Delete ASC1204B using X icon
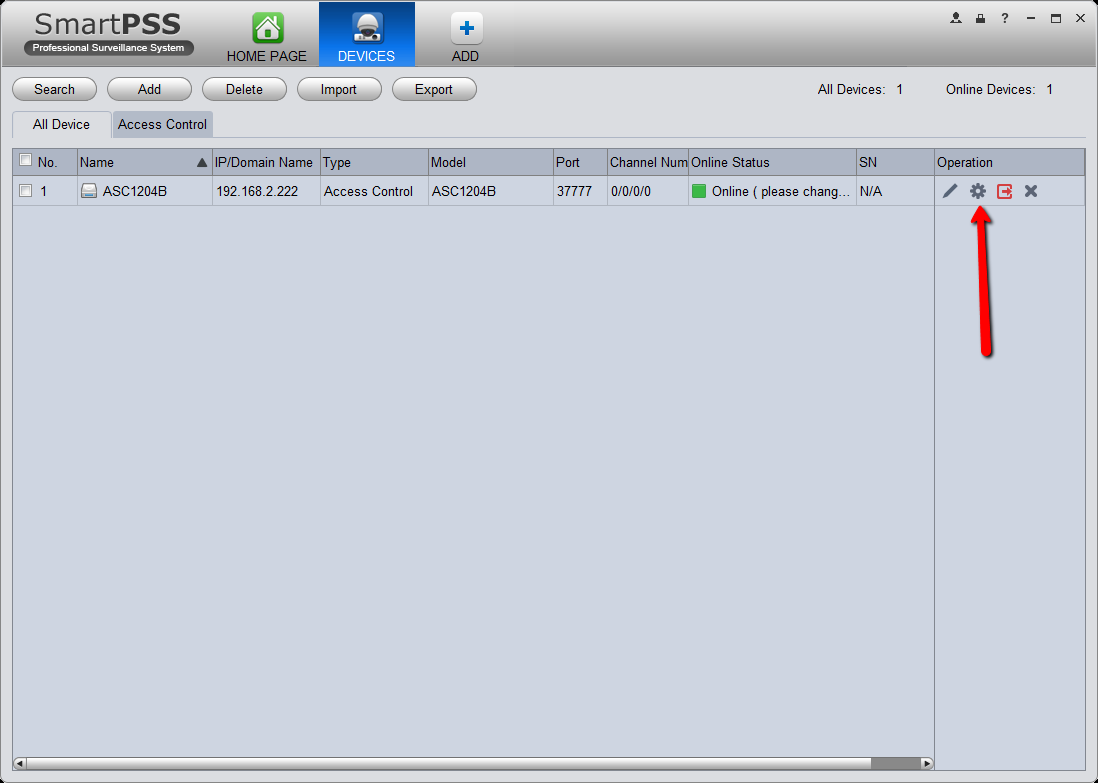This screenshot has width=1098, height=783. click(x=1031, y=191)
